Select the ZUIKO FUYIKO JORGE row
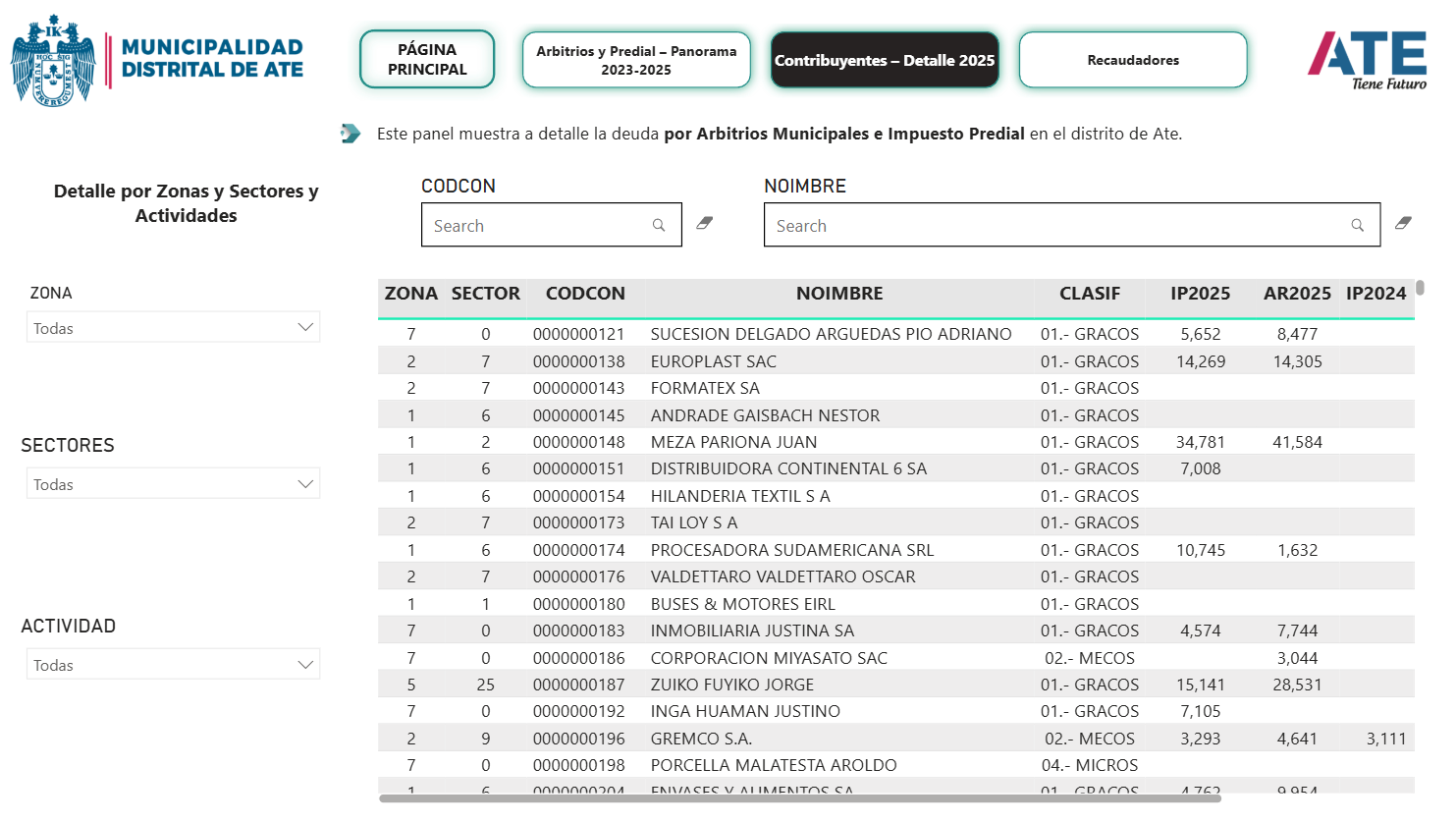The width and height of the screenshot is (1456, 823). point(896,685)
